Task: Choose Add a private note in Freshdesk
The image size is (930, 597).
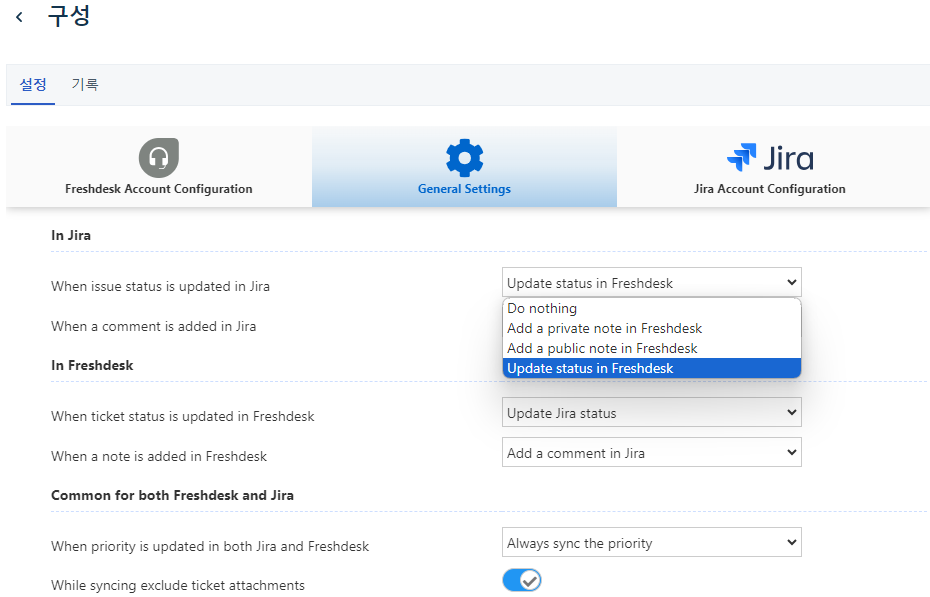Action: pyautogui.click(x=652, y=328)
